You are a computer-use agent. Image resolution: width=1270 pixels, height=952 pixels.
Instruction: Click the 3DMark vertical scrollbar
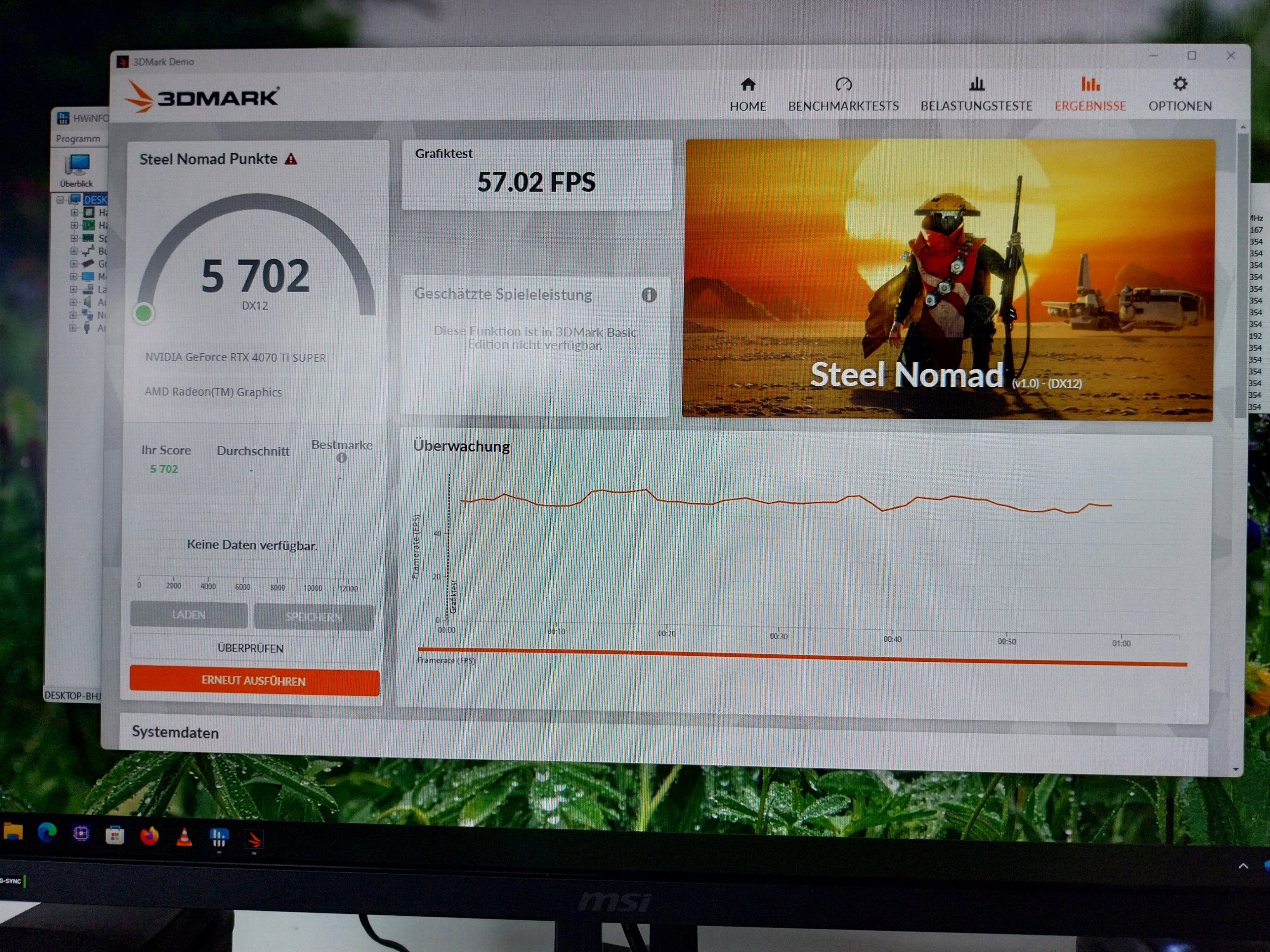(x=1242, y=275)
